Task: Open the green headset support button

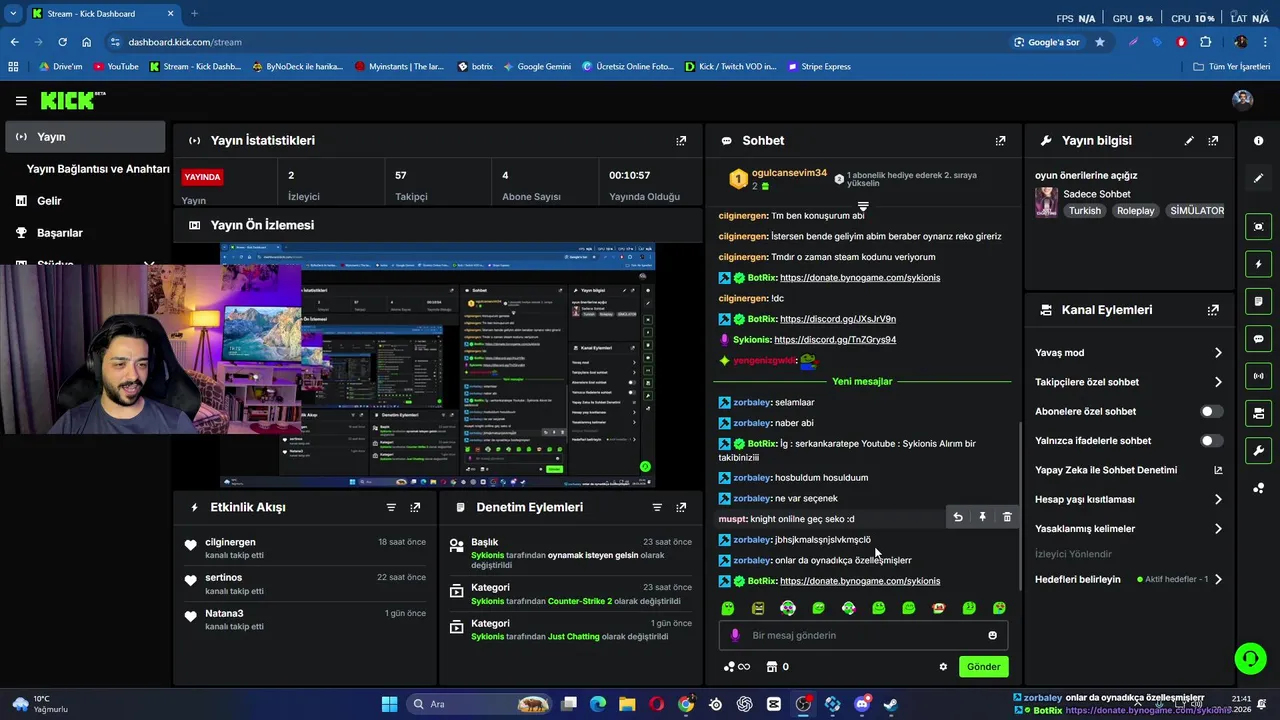Action: (x=1250, y=658)
